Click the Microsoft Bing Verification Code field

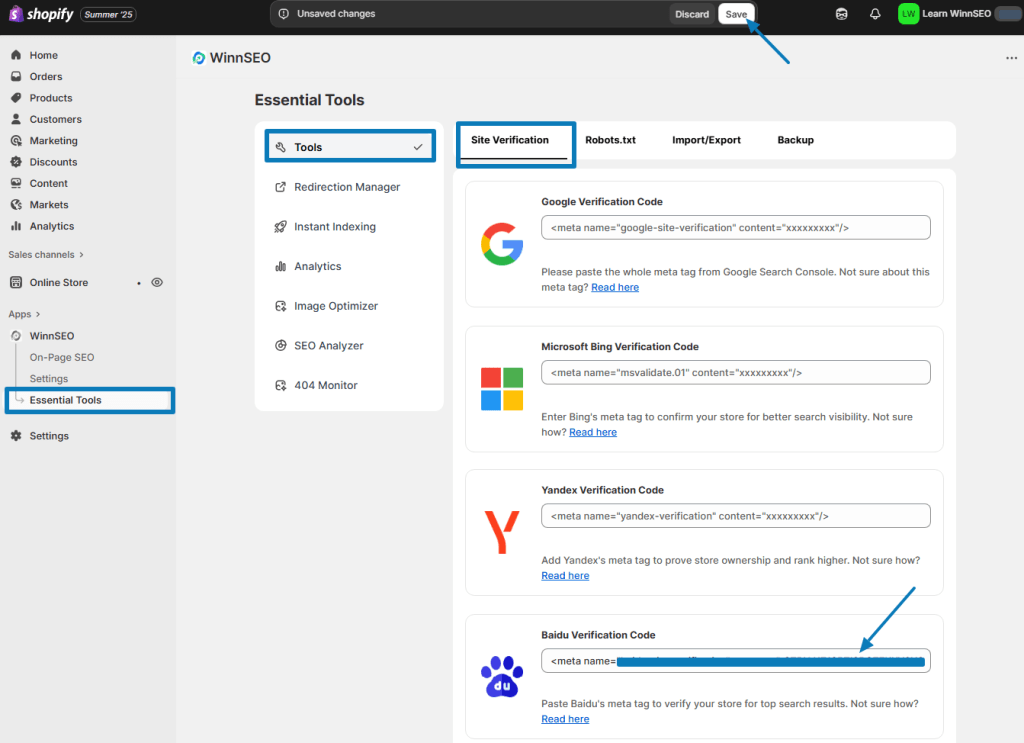[x=735, y=372]
